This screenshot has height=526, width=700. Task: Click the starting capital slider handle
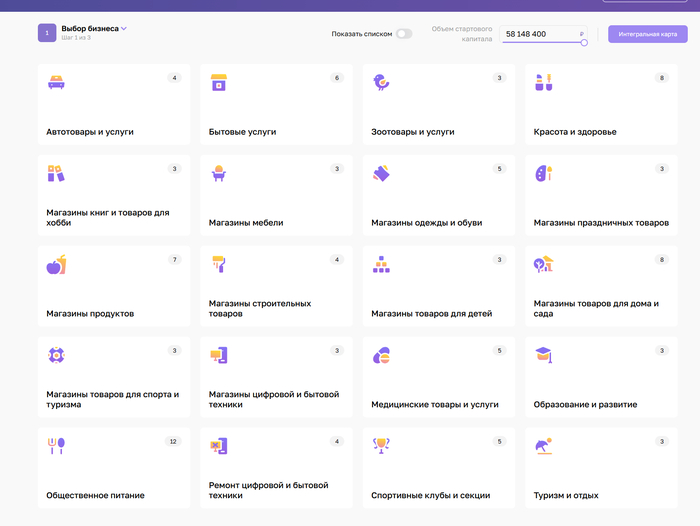click(x=584, y=42)
